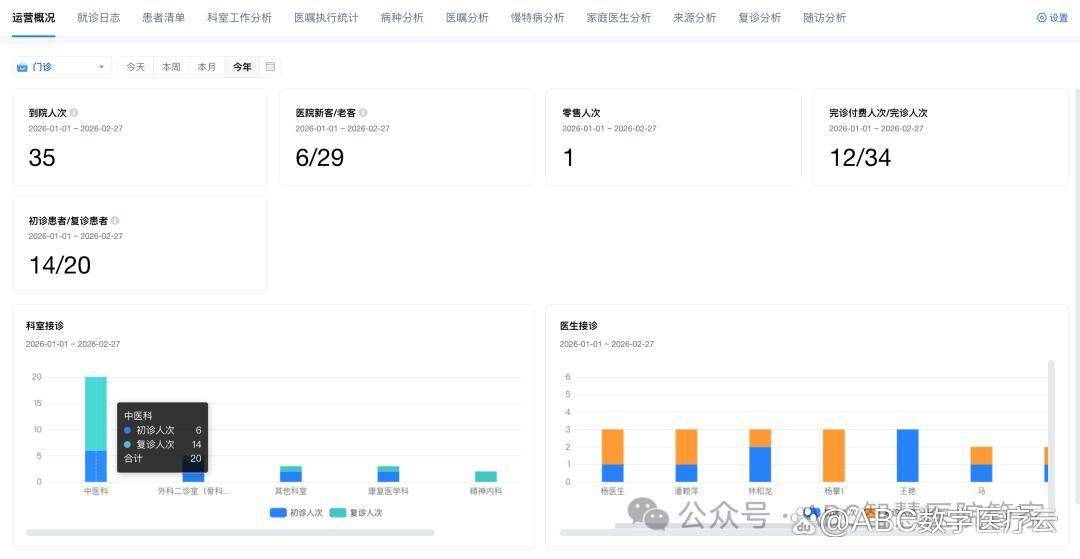Select the 本月 time range

coord(206,67)
